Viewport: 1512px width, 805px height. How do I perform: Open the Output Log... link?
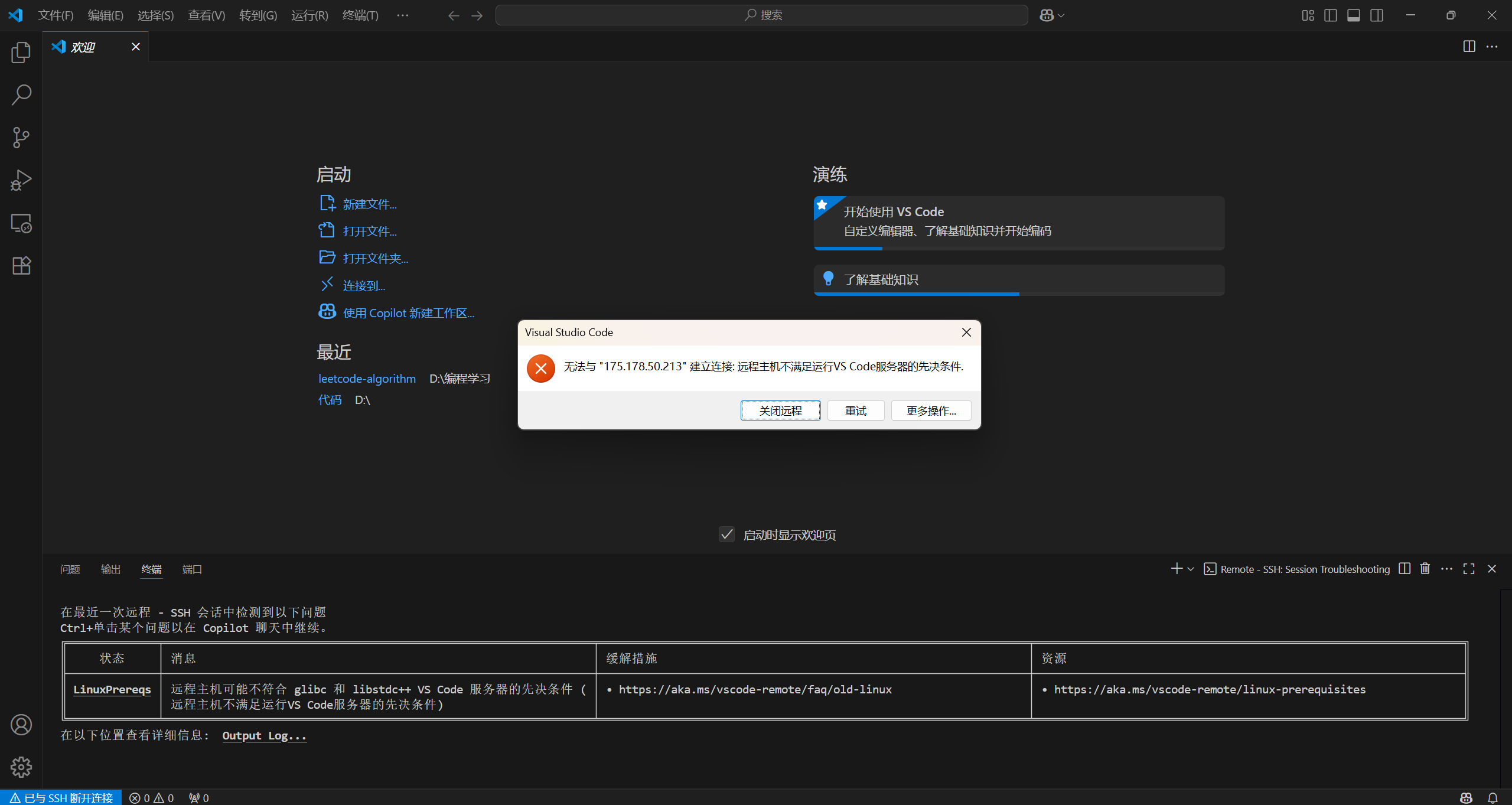265,736
